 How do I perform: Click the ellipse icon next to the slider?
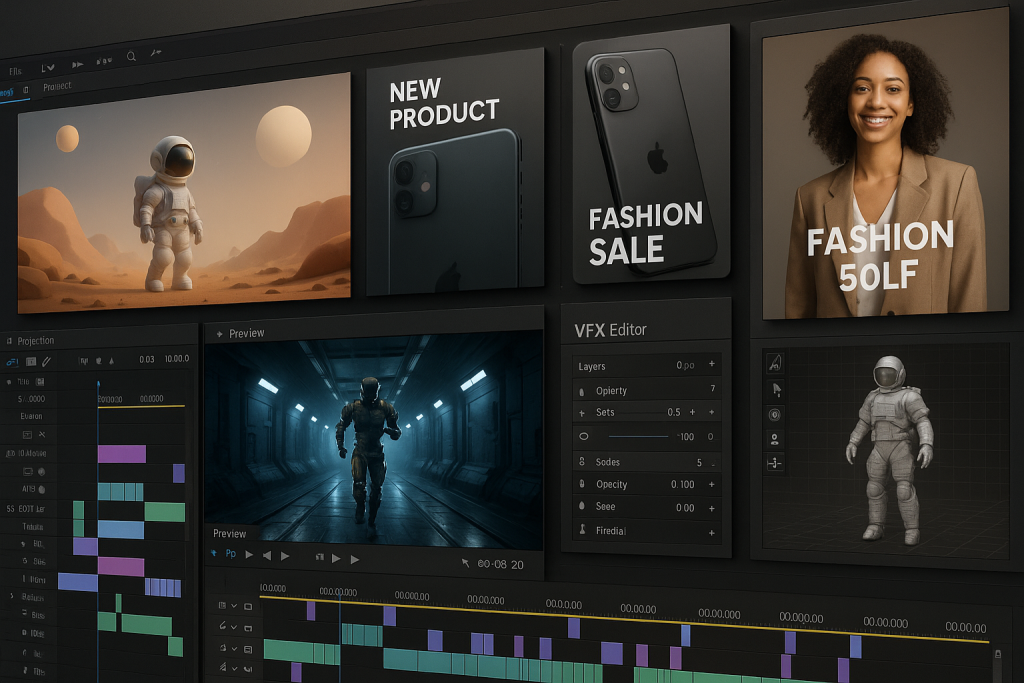pyautogui.click(x=584, y=436)
